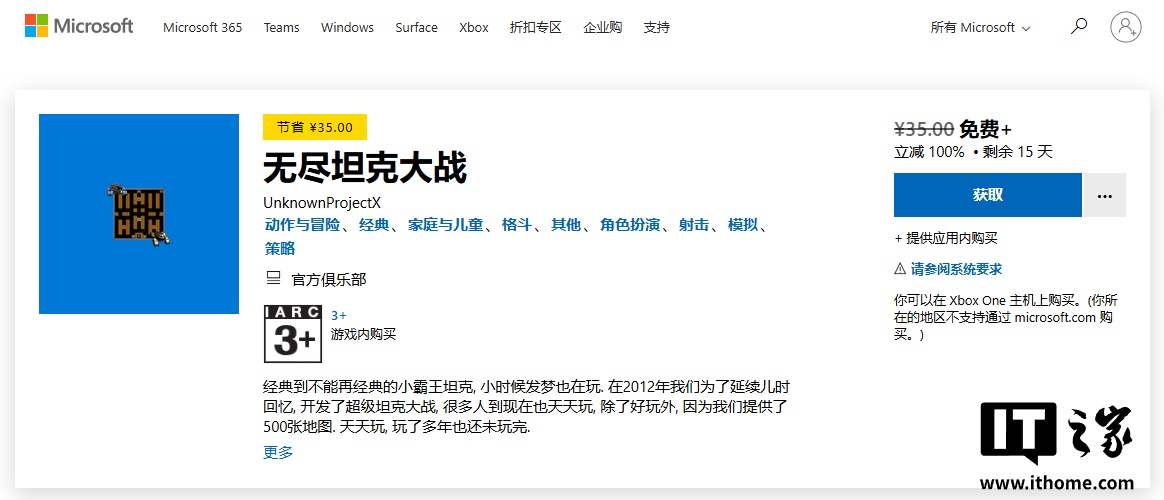The width and height of the screenshot is (1164, 500).
Task: Click the 3+ rating link
Action: (x=339, y=315)
